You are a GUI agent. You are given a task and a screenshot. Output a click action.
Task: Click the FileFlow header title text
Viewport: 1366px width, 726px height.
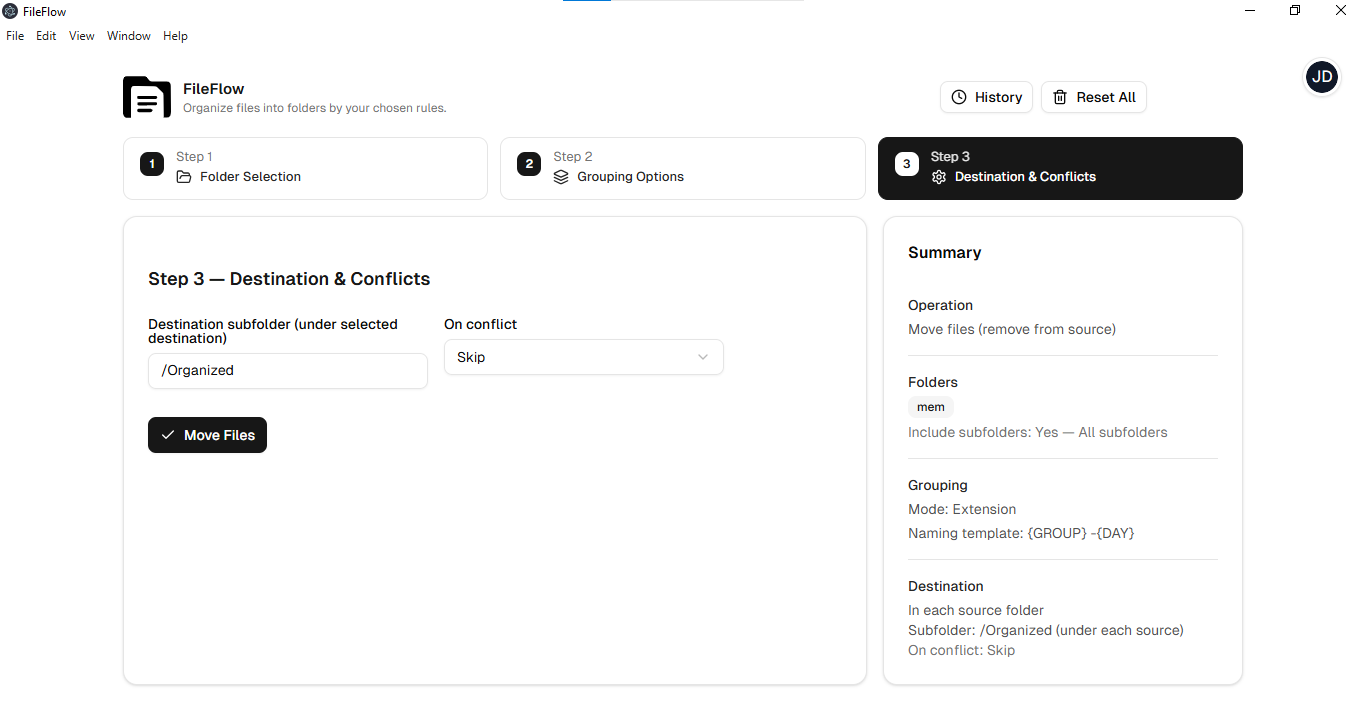214,89
